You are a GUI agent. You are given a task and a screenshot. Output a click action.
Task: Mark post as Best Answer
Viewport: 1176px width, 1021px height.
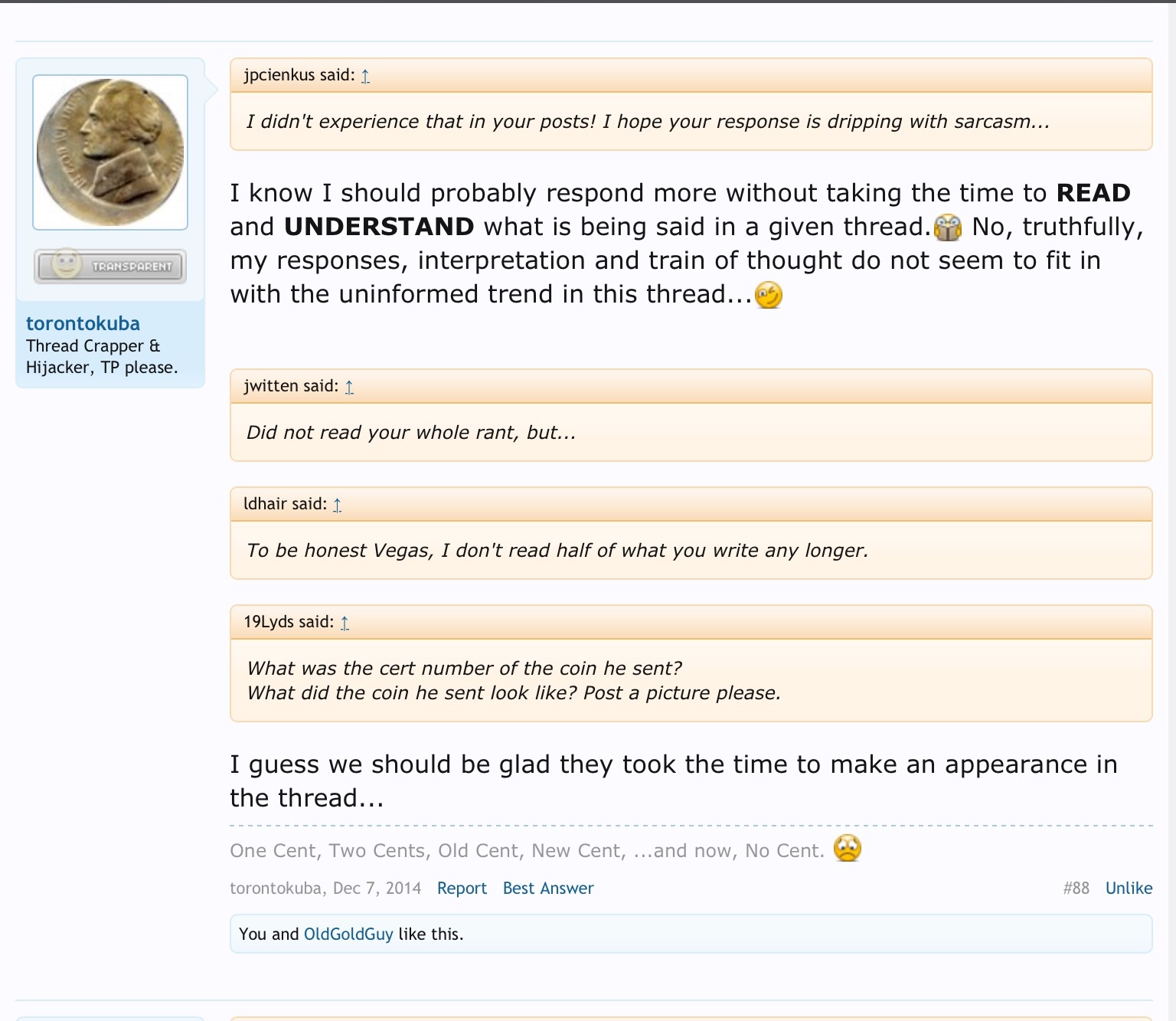pyautogui.click(x=548, y=888)
